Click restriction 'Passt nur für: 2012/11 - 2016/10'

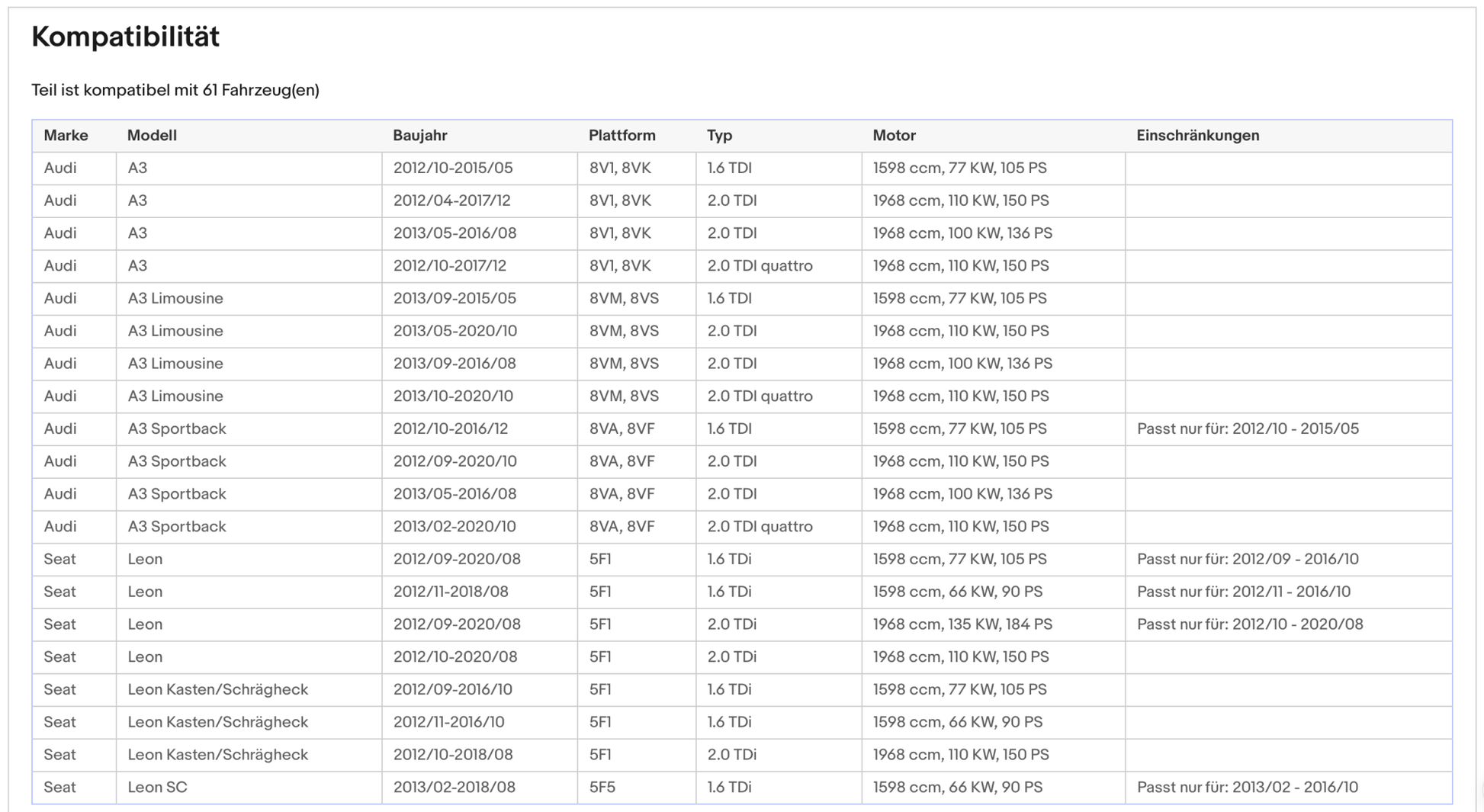click(x=1243, y=592)
